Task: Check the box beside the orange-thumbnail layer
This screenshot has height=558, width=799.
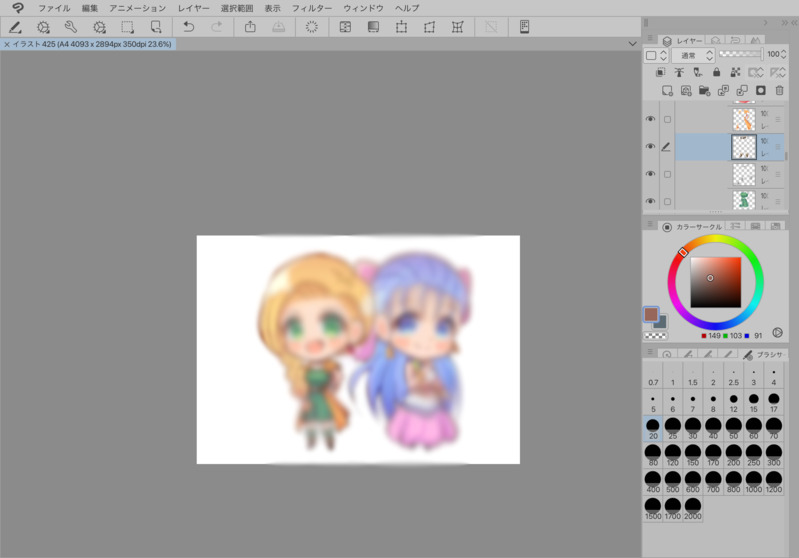Action: coord(668,119)
